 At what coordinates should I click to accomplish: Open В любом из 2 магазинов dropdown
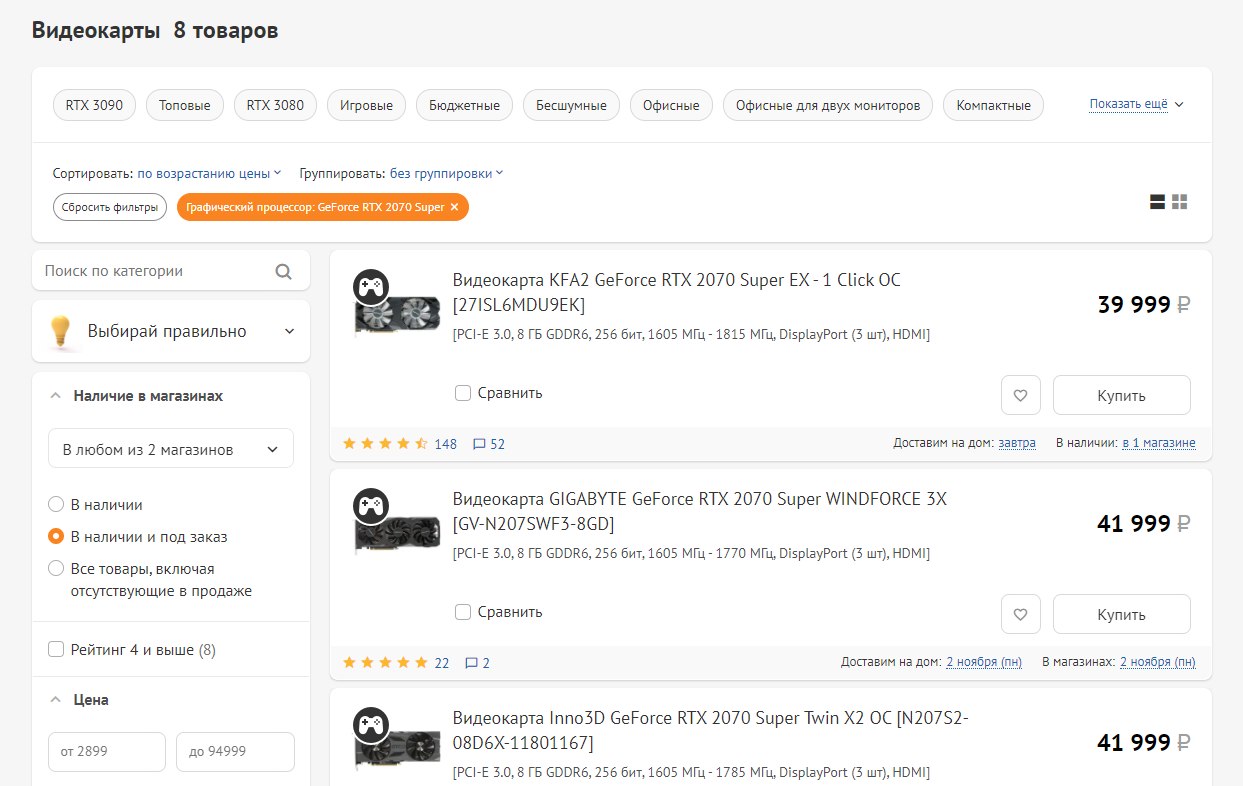point(171,449)
